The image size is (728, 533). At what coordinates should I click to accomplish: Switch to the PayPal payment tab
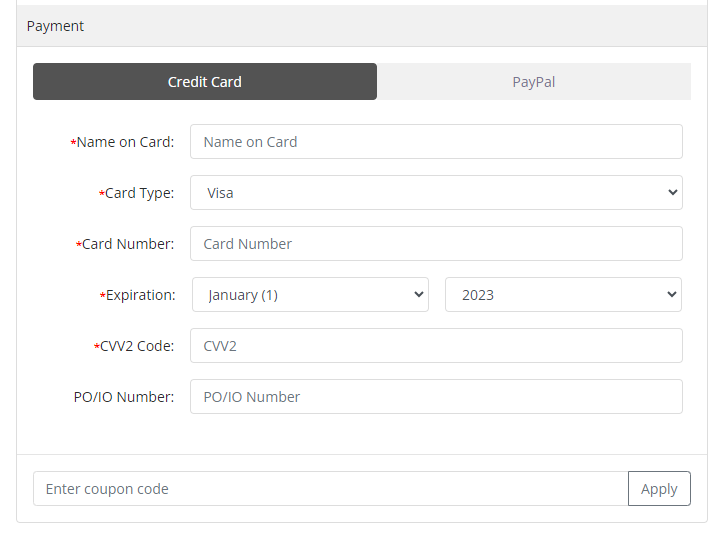pos(534,82)
